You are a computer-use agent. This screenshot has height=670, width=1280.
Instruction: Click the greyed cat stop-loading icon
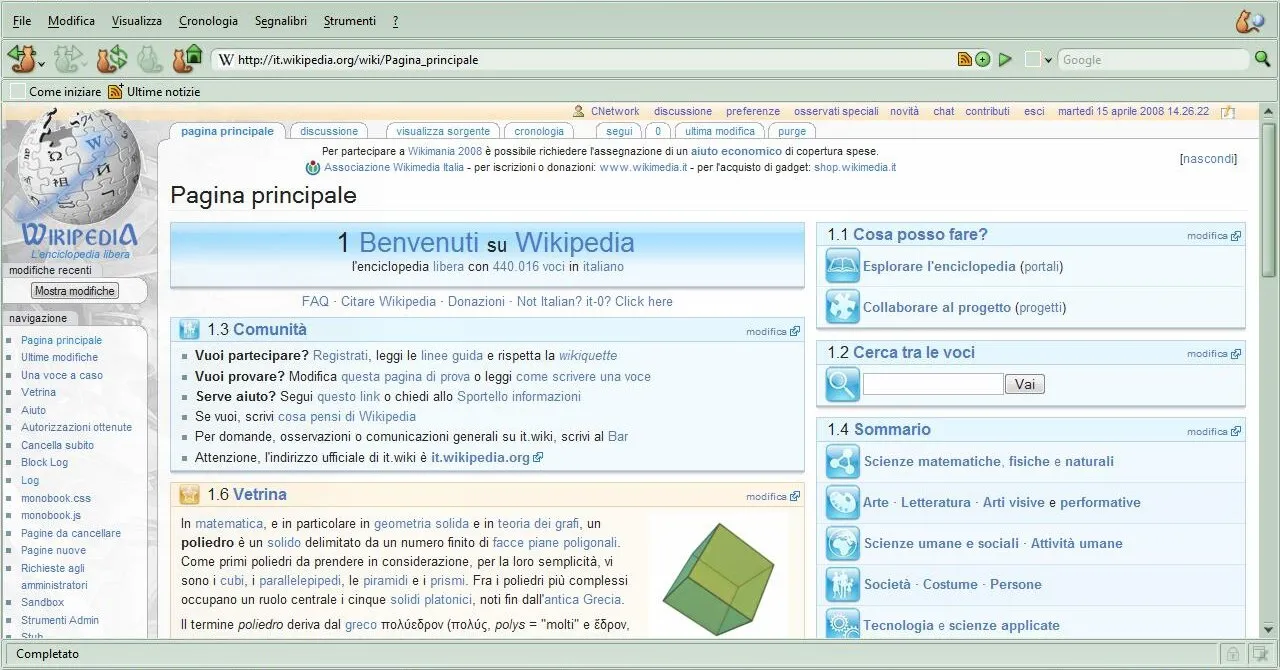coord(148,59)
